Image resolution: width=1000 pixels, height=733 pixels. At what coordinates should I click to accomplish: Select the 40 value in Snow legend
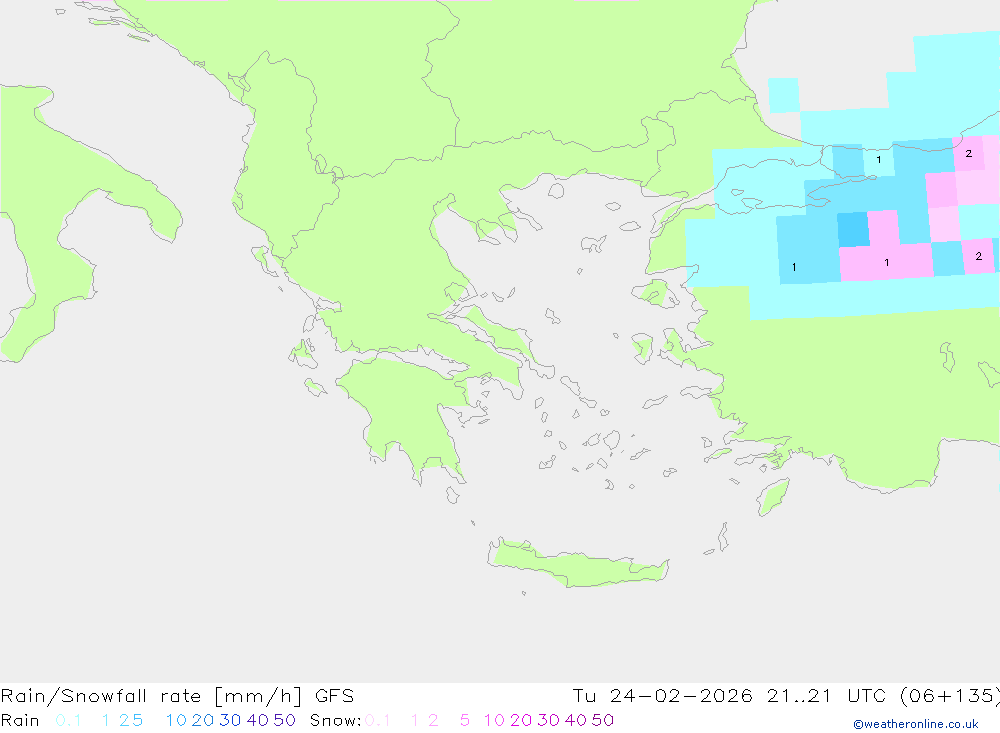click(576, 720)
